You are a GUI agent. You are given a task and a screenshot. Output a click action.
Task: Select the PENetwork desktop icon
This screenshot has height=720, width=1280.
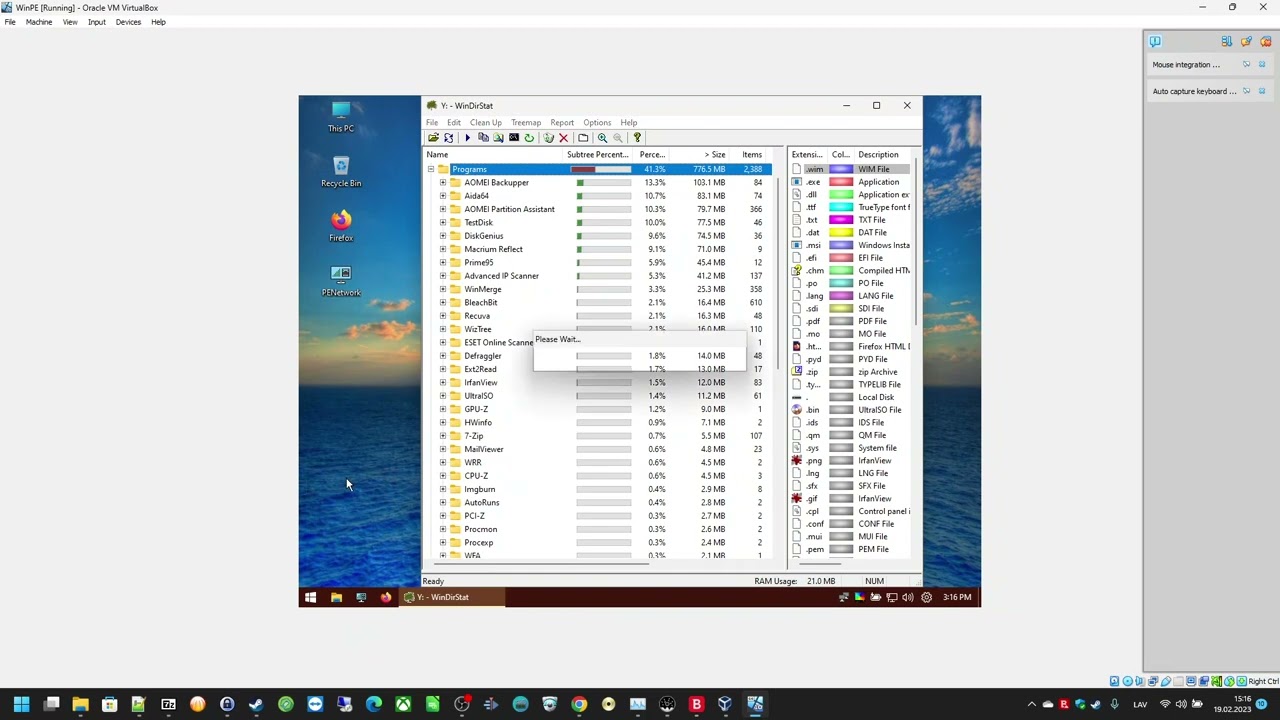pos(341,281)
